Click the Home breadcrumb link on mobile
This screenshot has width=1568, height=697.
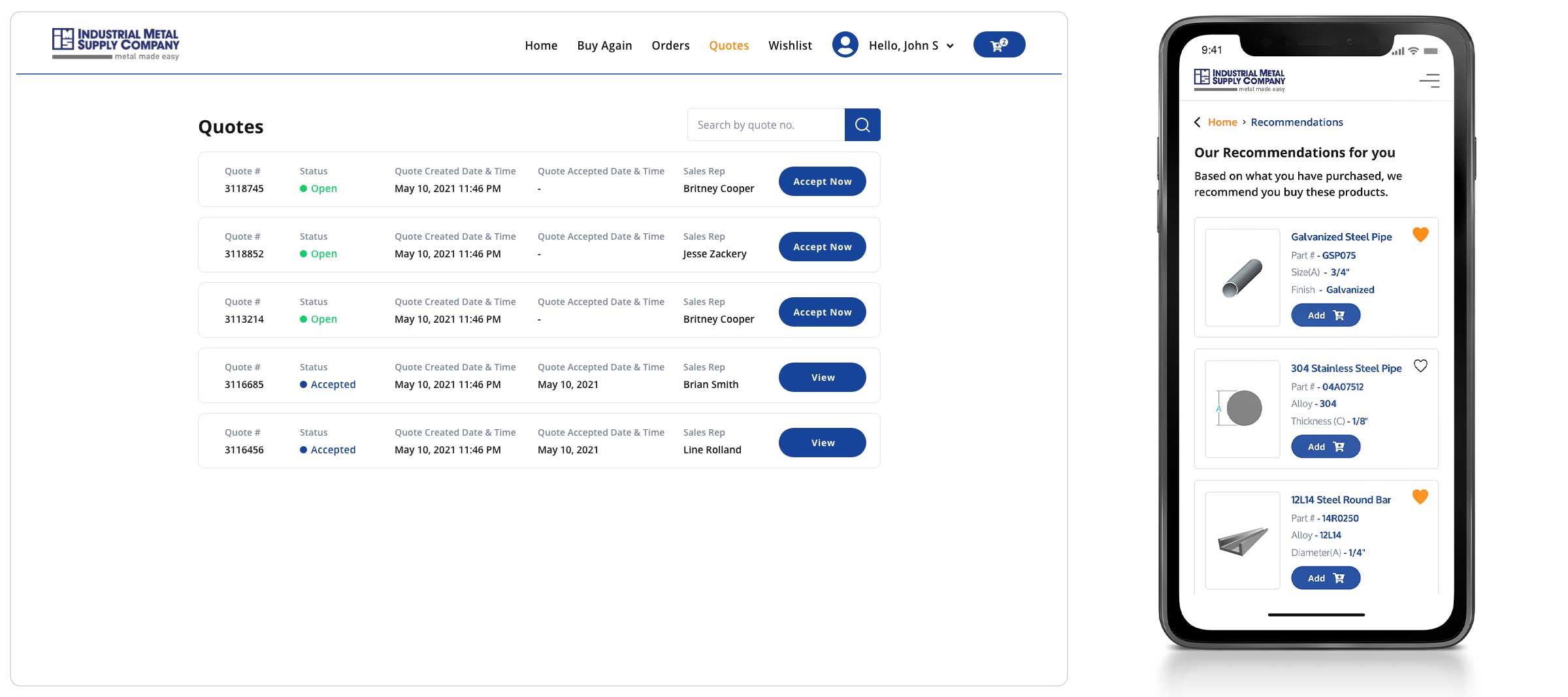pyautogui.click(x=1222, y=122)
